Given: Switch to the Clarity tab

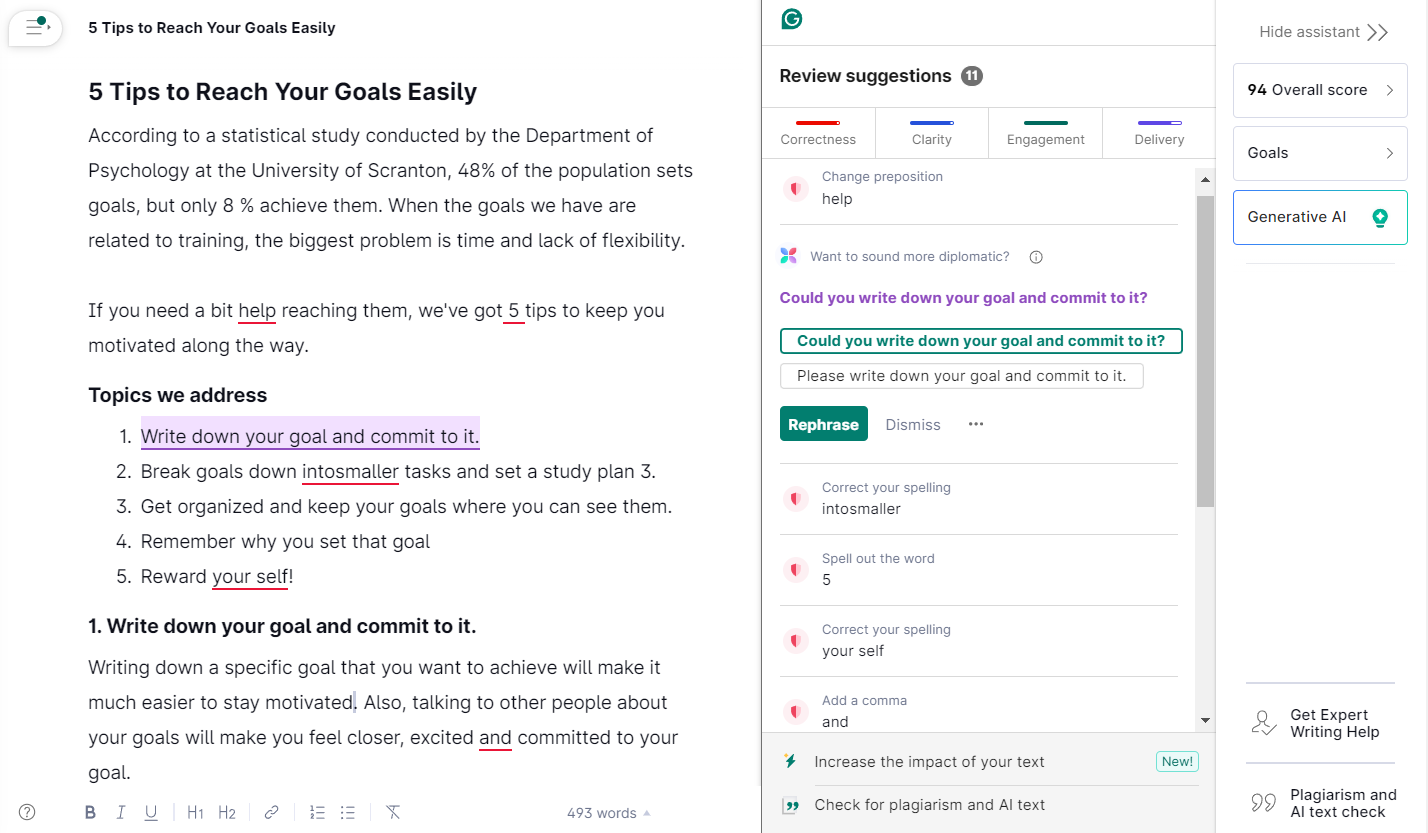Looking at the screenshot, I should point(932,133).
